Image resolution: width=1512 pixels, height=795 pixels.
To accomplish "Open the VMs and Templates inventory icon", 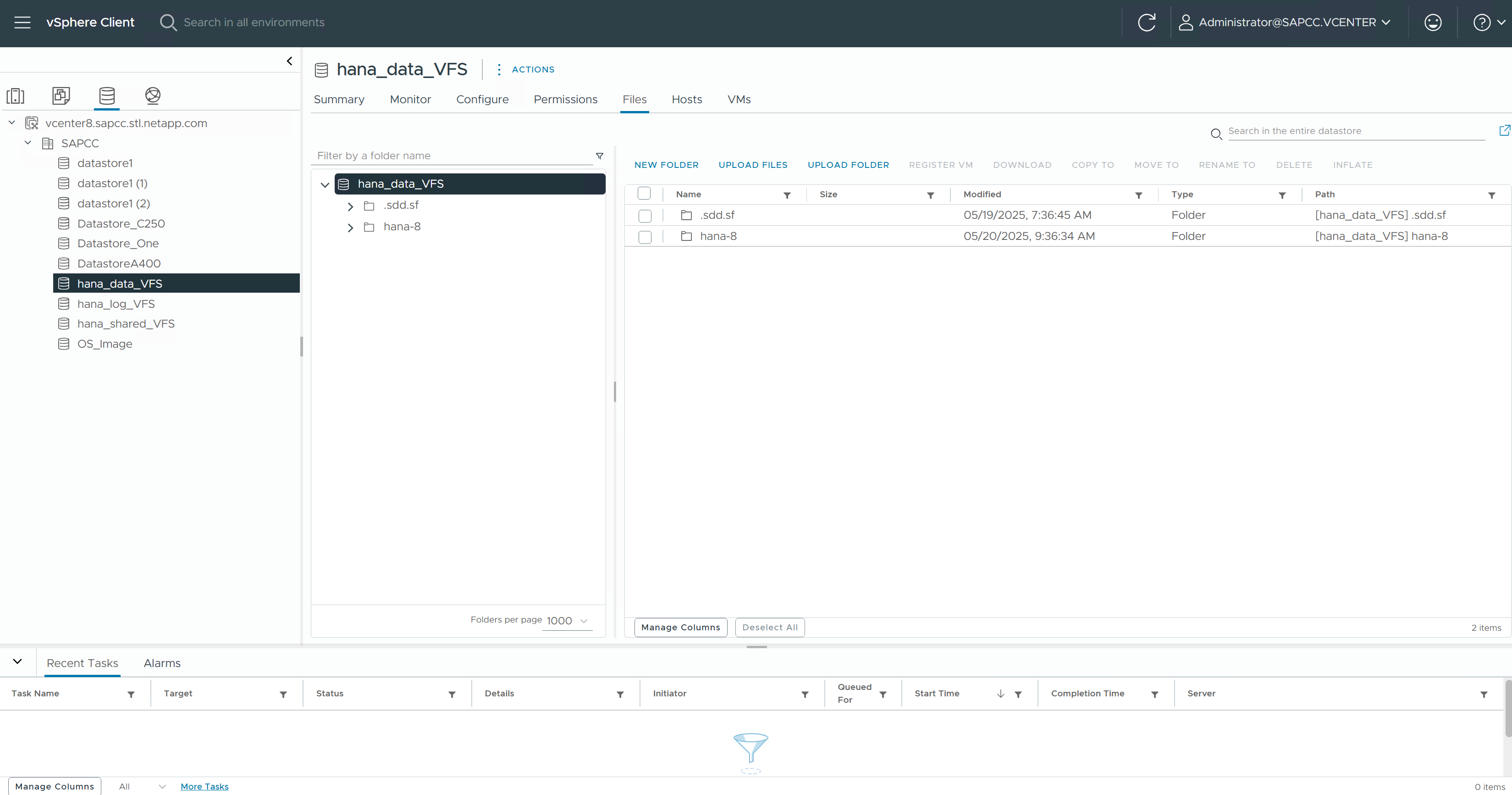I will (61, 95).
